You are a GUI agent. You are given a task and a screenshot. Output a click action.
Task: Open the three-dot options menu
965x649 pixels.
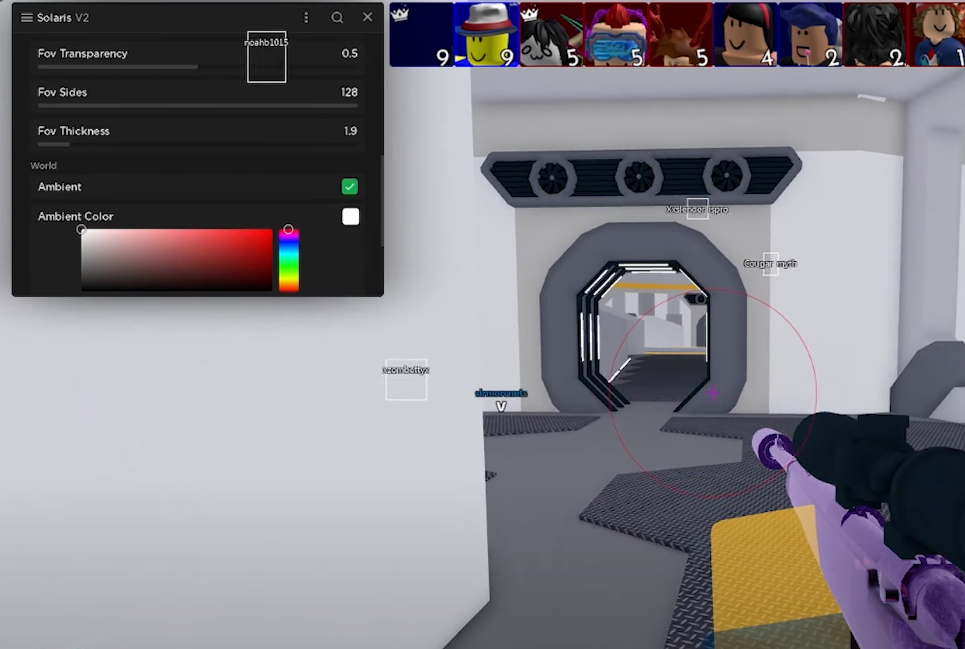click(x=306, y=18)
